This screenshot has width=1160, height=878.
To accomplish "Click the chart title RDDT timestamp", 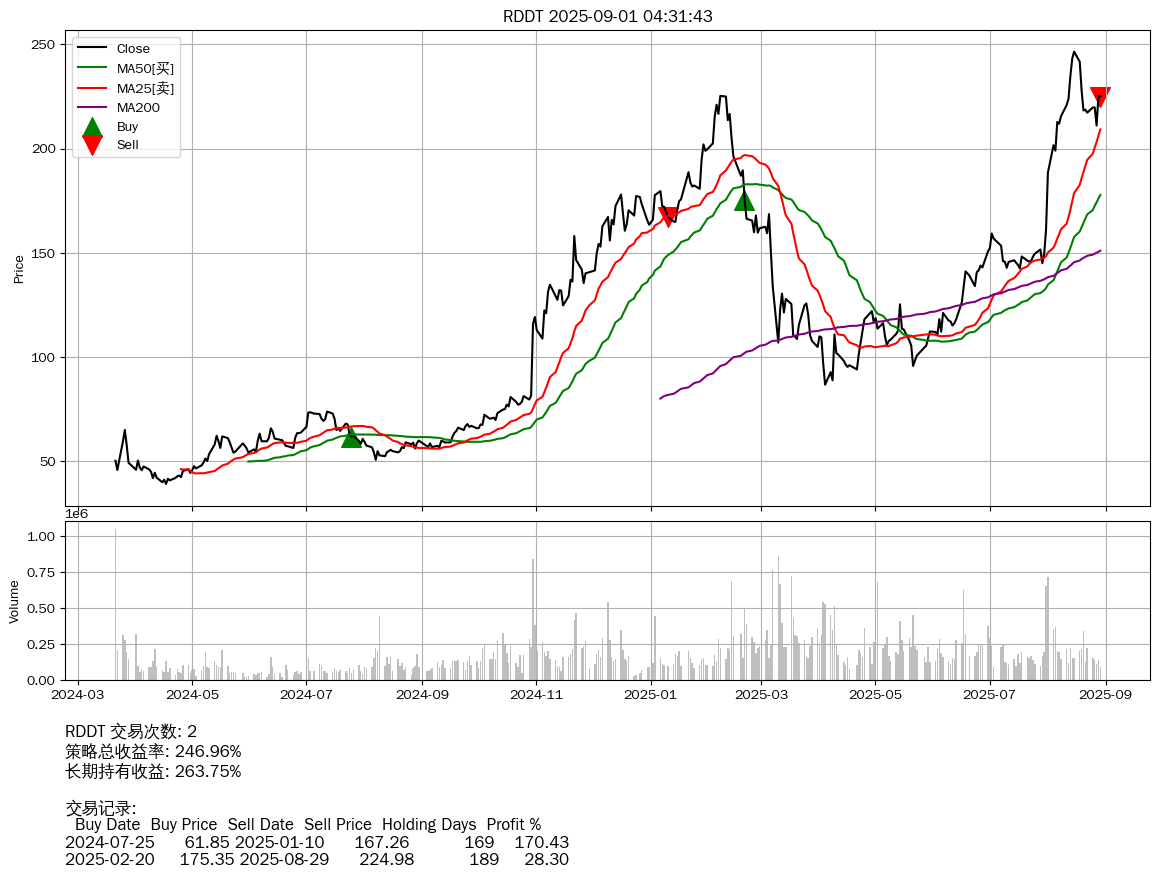I will point(607,16).
